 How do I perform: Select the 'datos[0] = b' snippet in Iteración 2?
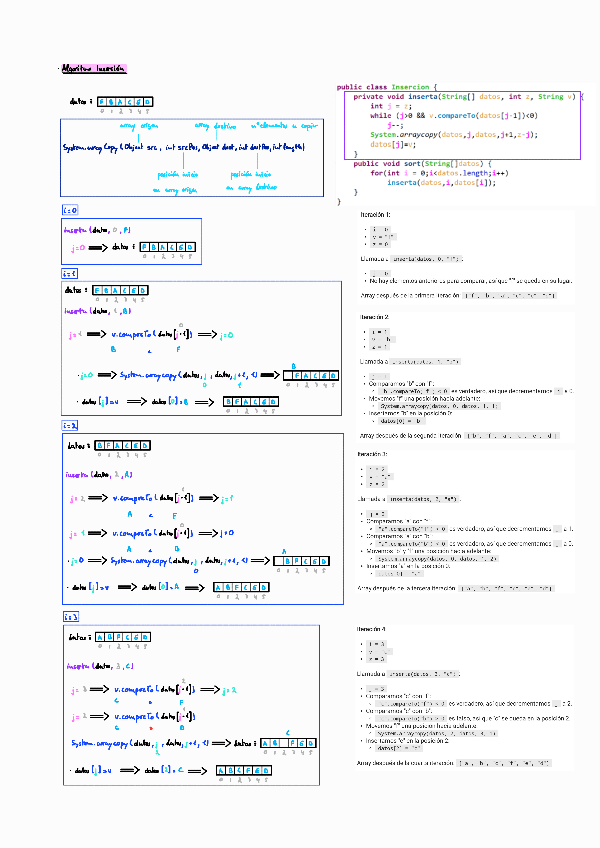click(x=402, y=421)
